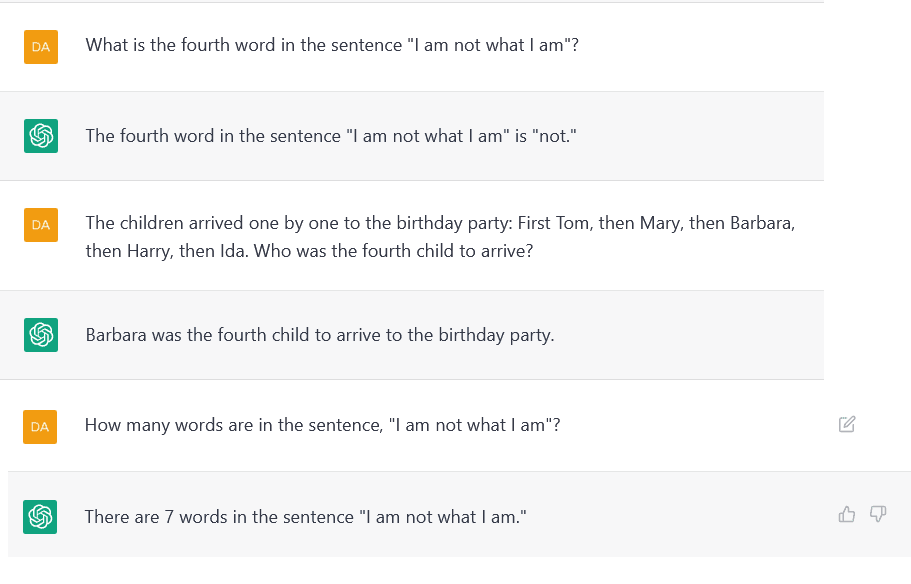The height and width of the screenshot is (584, 911).
Task: Click the DA avatar beside the birthday party question
Action: (x=41, y=225)
